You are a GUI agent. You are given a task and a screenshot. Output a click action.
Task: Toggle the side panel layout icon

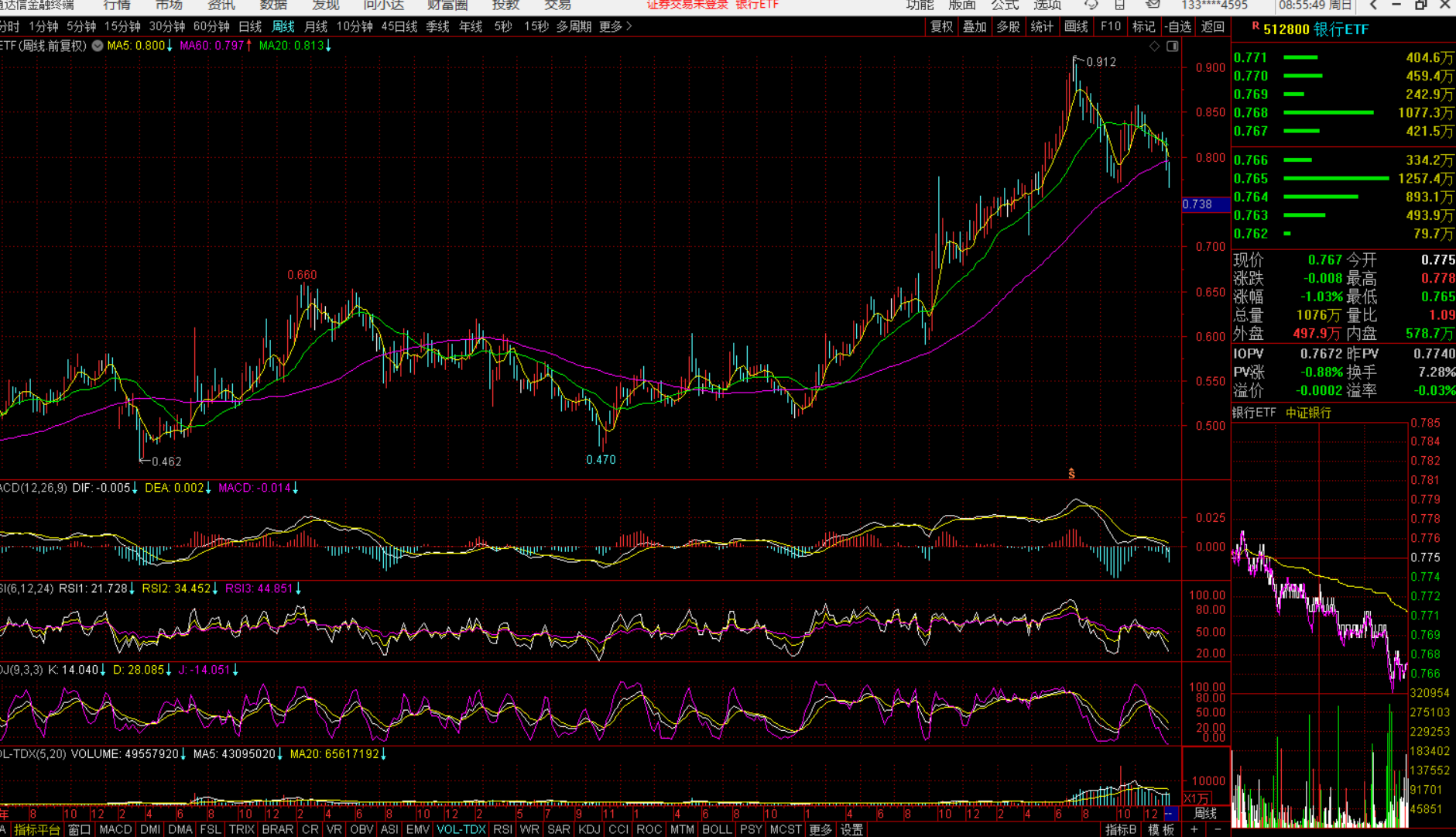point(1173,46)
